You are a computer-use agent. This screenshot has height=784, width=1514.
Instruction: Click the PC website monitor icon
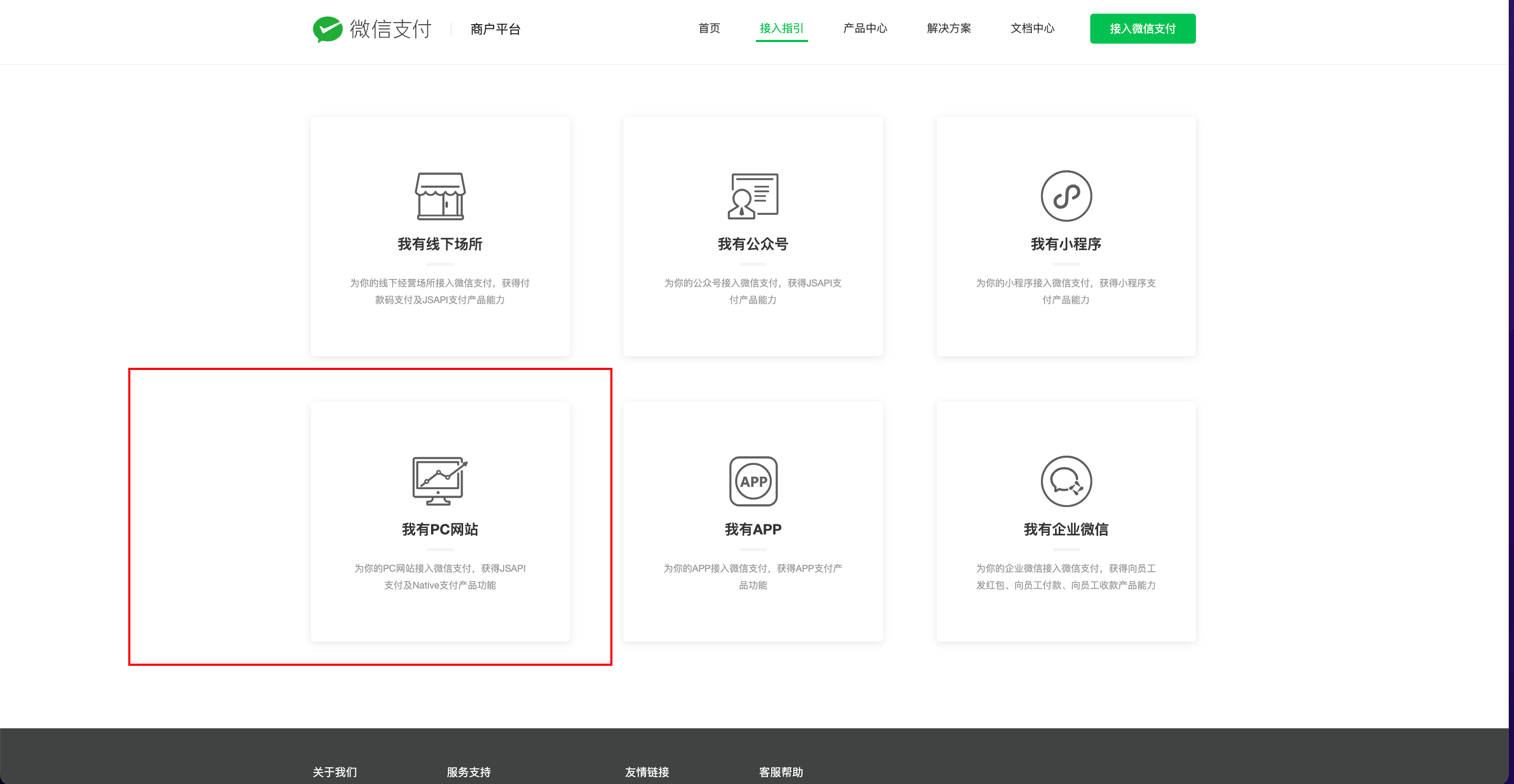pos(440,481)
